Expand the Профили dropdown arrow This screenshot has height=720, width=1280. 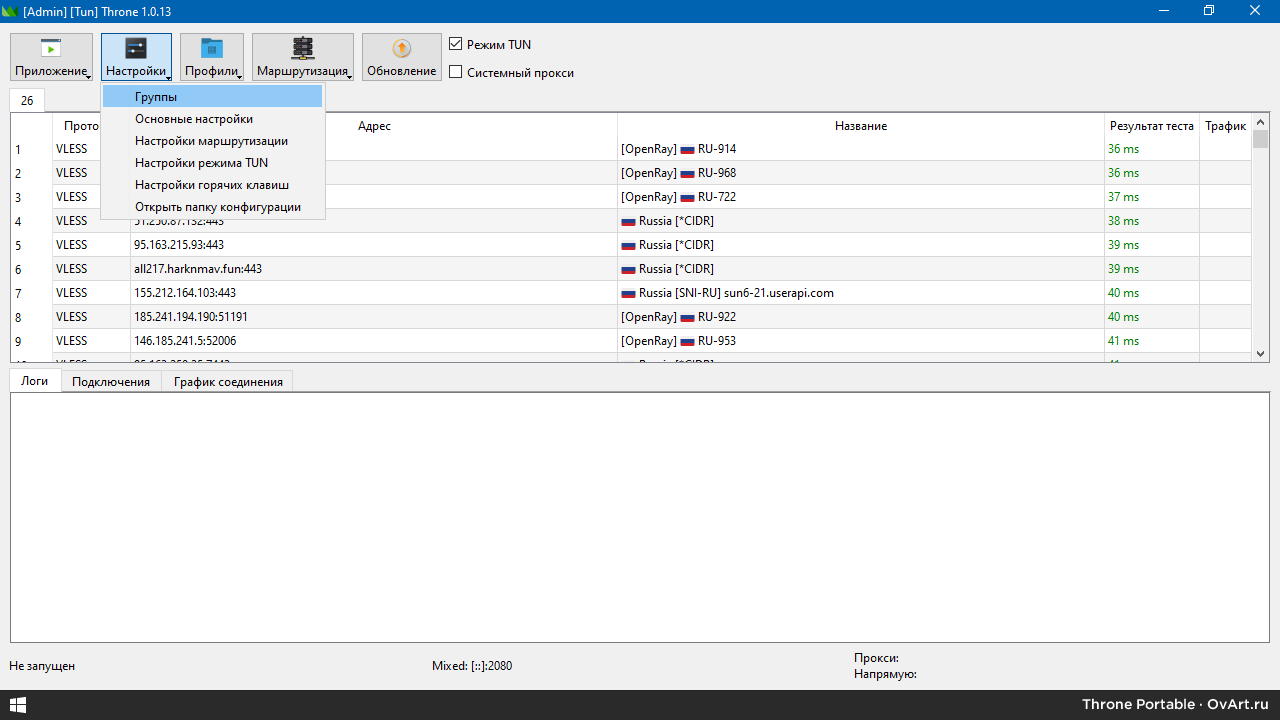click(239, 76)
